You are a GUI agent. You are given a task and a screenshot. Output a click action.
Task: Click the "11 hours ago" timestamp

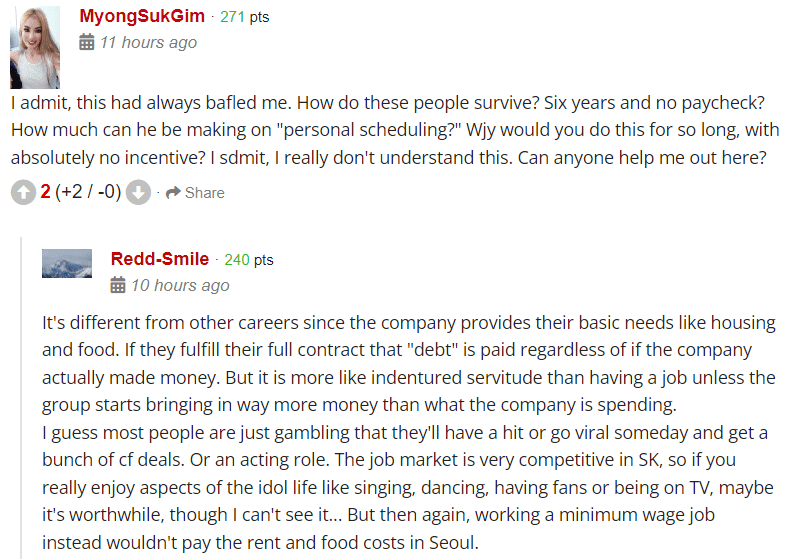pos(148,42)
